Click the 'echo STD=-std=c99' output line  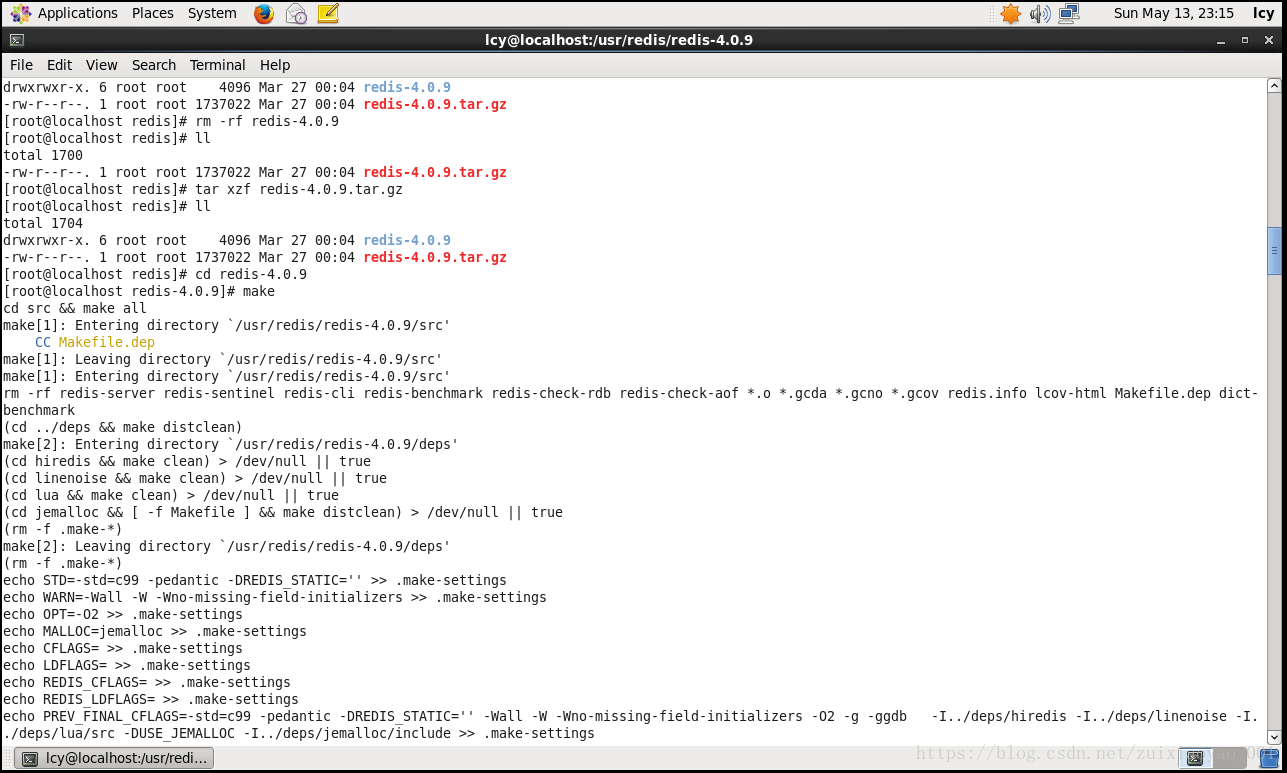click(255, 580)
